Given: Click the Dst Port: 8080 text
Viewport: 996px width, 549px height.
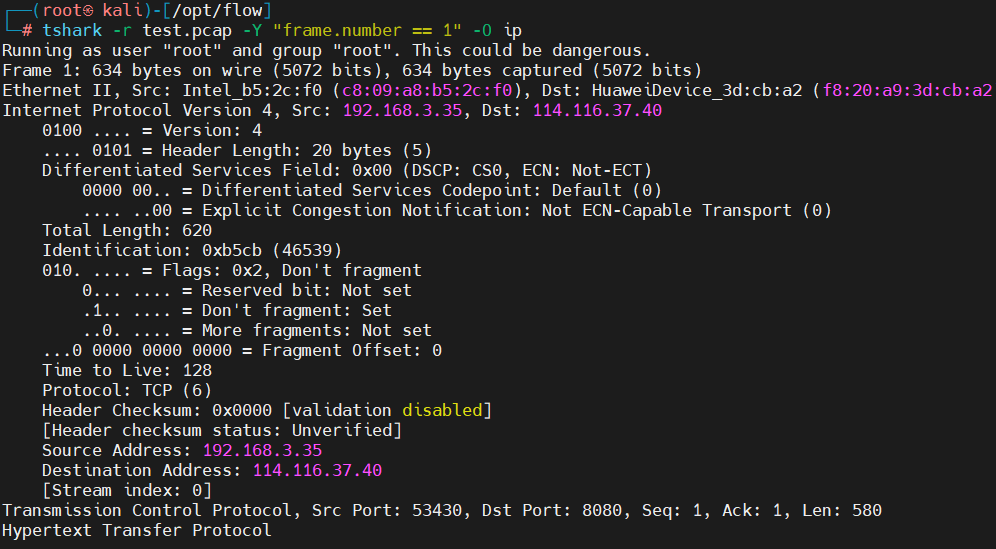Looking at the screenshot, I should [x=552, y=510].
